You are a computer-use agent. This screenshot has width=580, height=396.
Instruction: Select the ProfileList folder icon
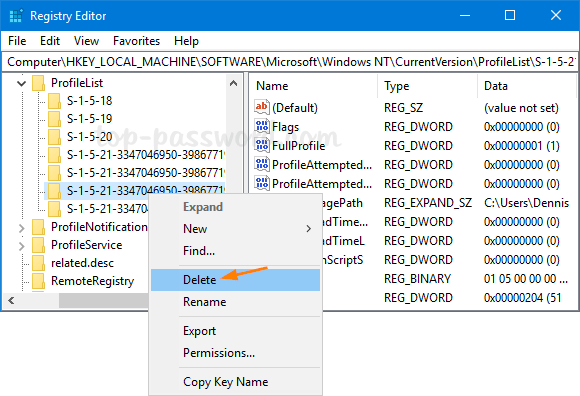(38, 83)
